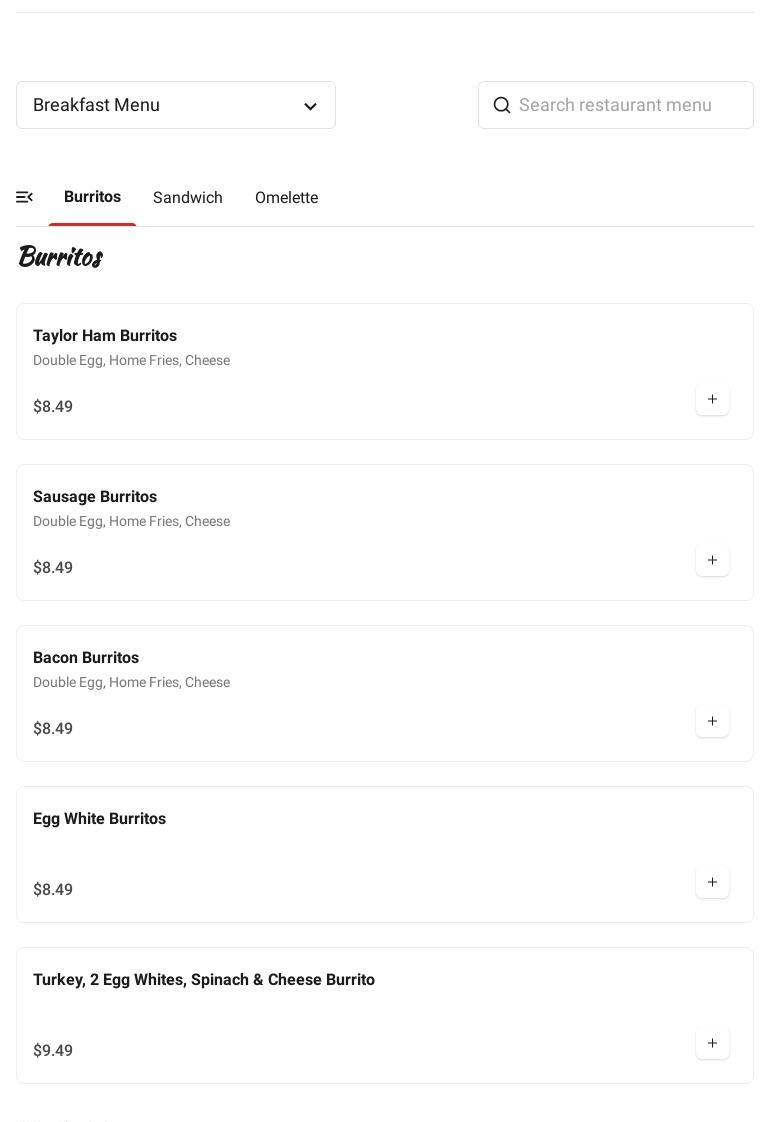Open the Breakfast Menu dropdown
Viewport: 770px width, 1122px height.
pyautogui.click(x=175, y=105)
